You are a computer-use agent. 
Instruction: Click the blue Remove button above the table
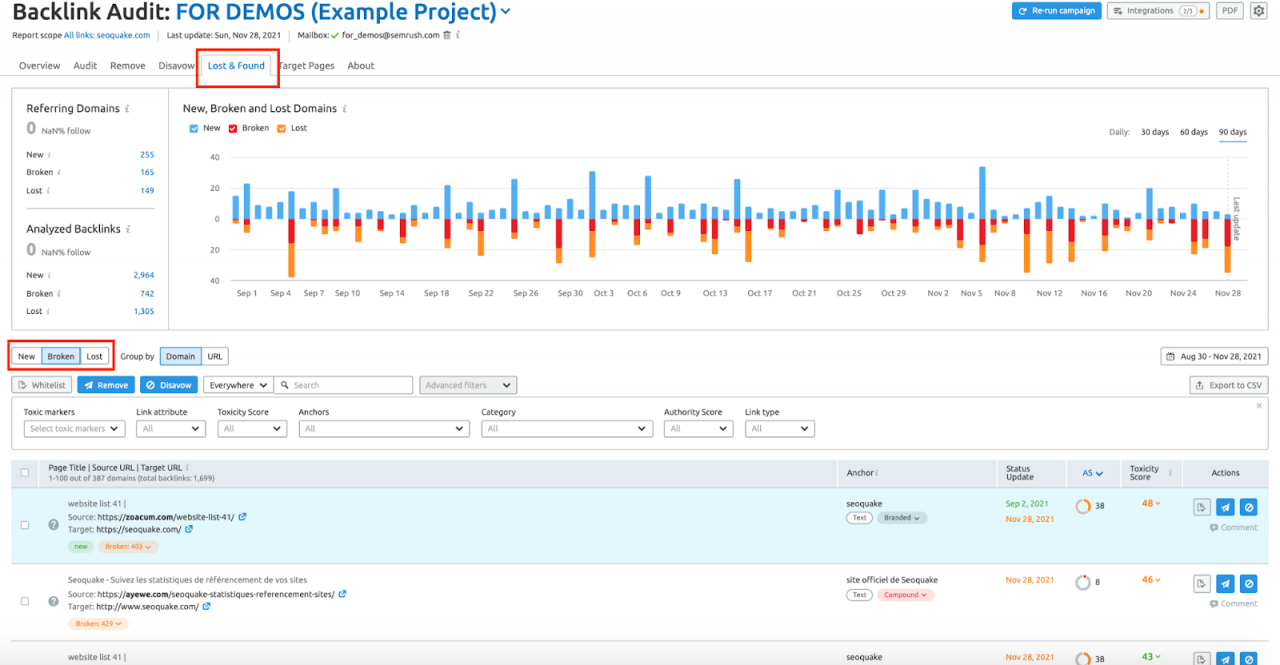pyautogui.click(x=106, y=385)
